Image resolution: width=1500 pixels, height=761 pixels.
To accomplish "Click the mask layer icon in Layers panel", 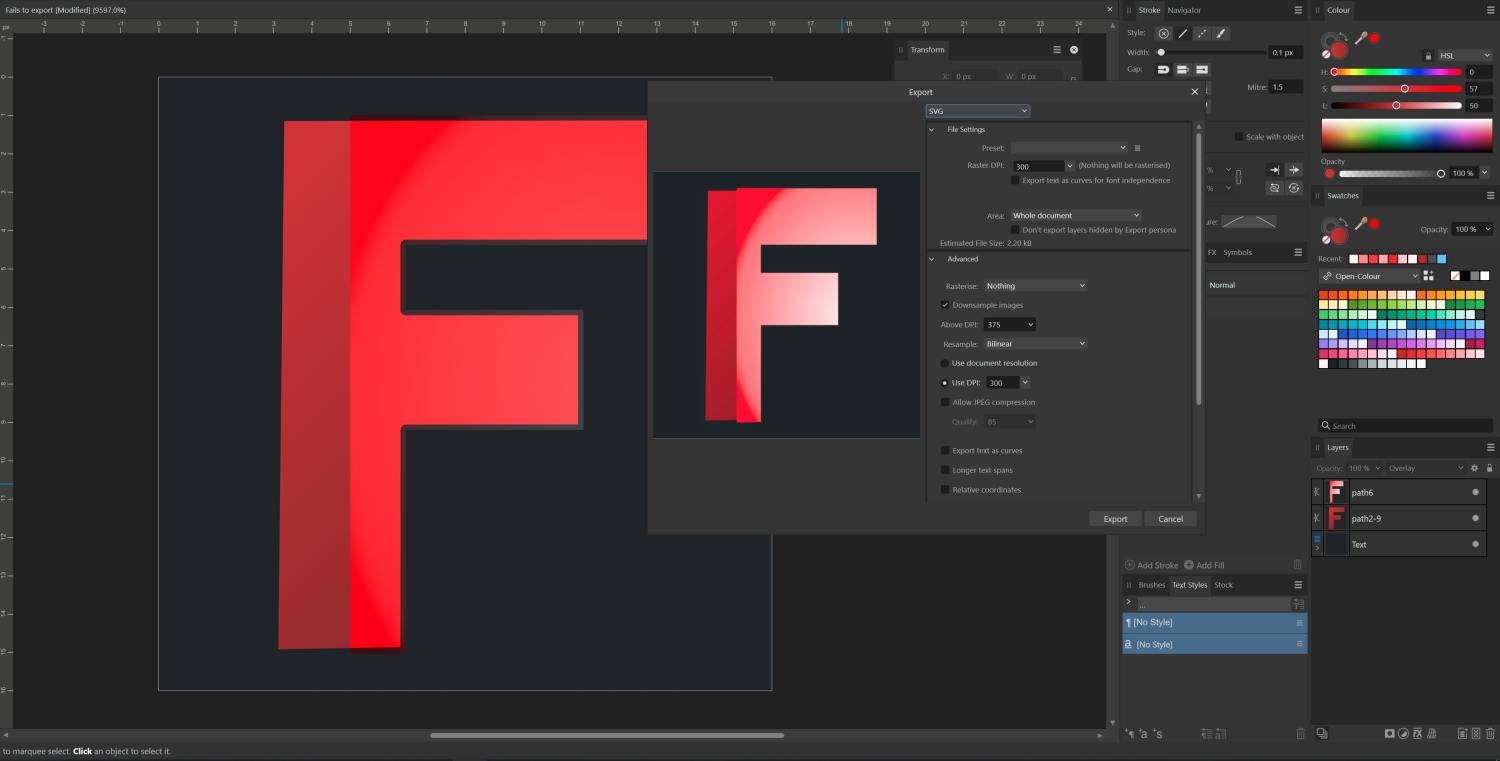I will [1389, 734].
